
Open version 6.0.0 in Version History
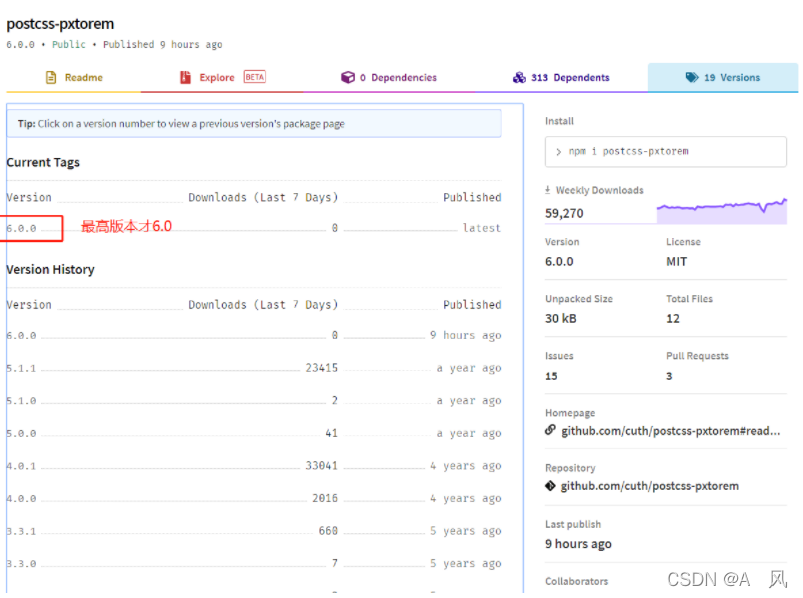point(22,336)
